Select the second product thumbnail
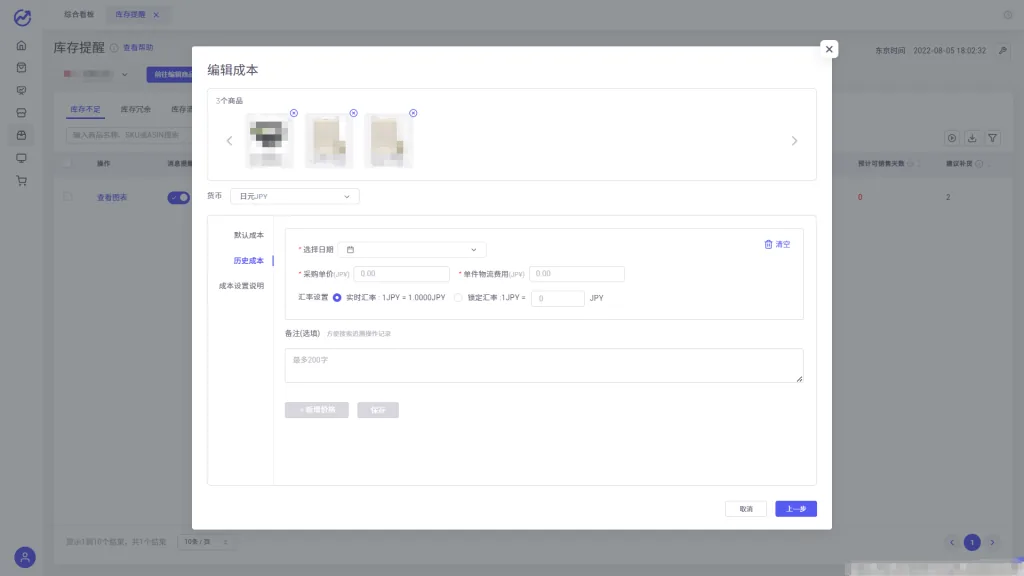The image size is (1024, 576). pos(329,141)
